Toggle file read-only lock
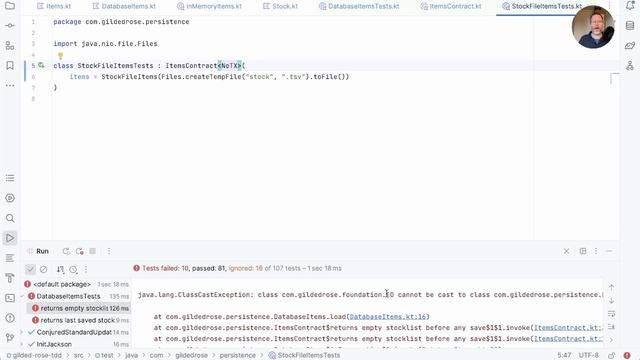Image resolution: width=640 pixels, height=360 pixels. click(x=611, y=356)
